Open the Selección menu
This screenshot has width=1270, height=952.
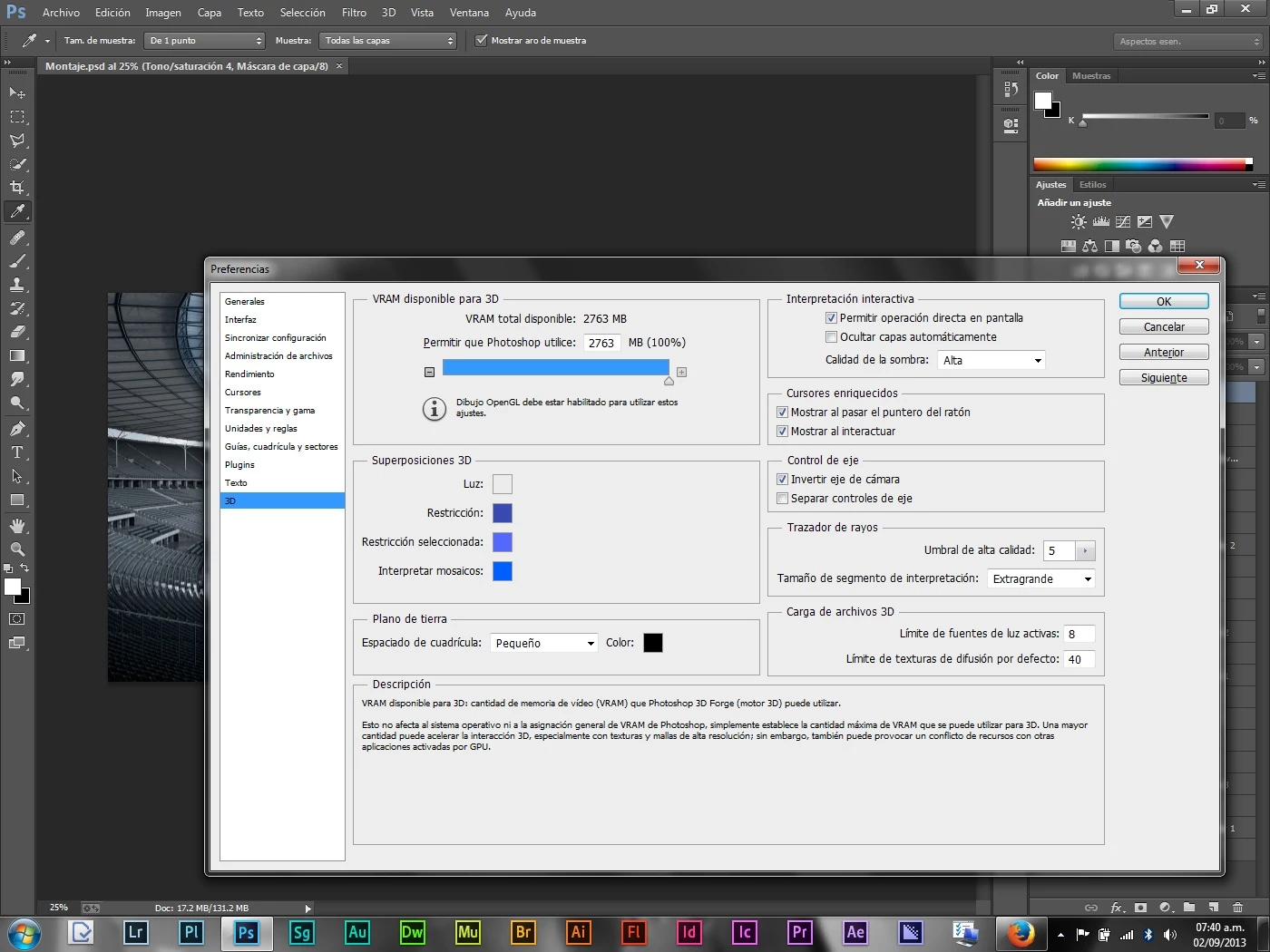pyautogui.click(x=302, y=13)
